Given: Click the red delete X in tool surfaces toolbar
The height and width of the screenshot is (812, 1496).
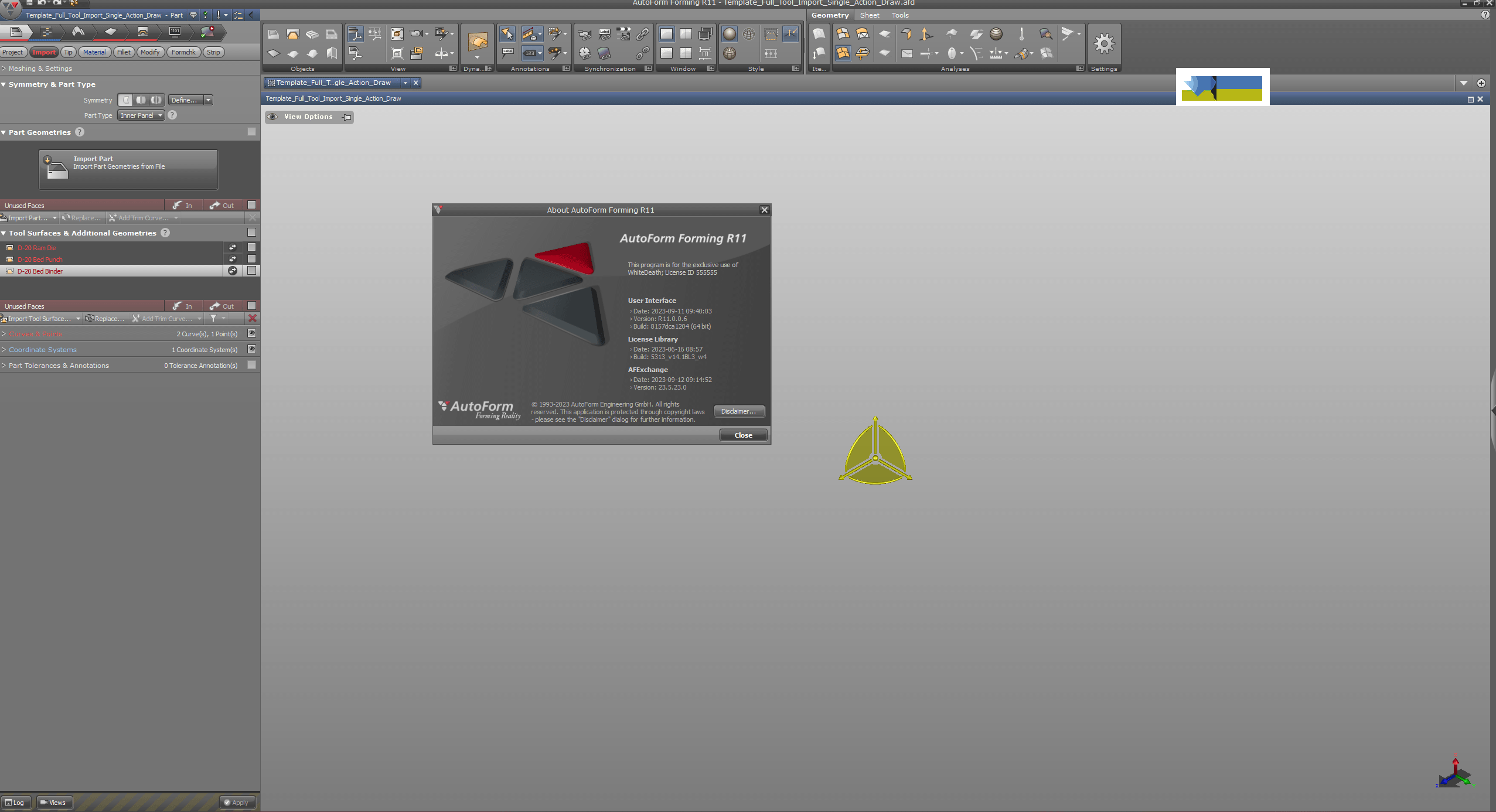Looking at the screenshot, I should click(x=253, y=318).
